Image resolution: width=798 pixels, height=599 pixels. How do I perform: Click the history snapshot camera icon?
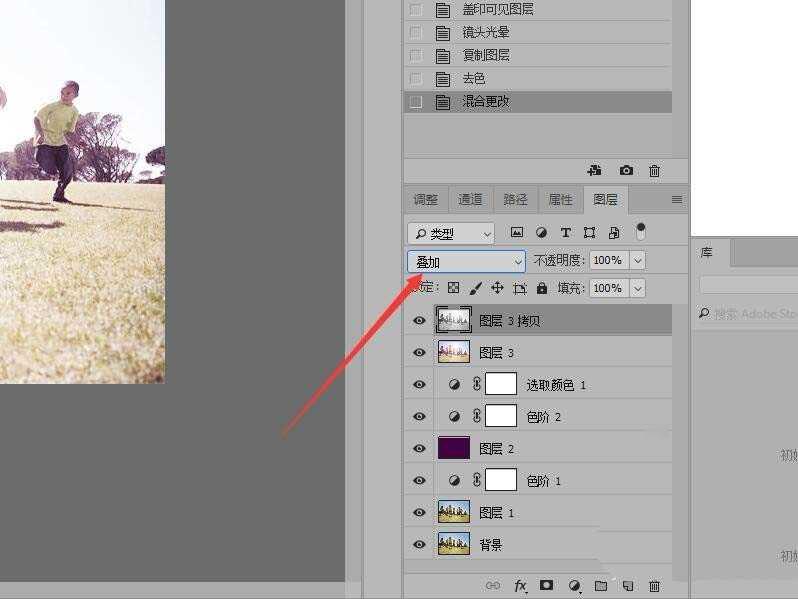[626, 170]
